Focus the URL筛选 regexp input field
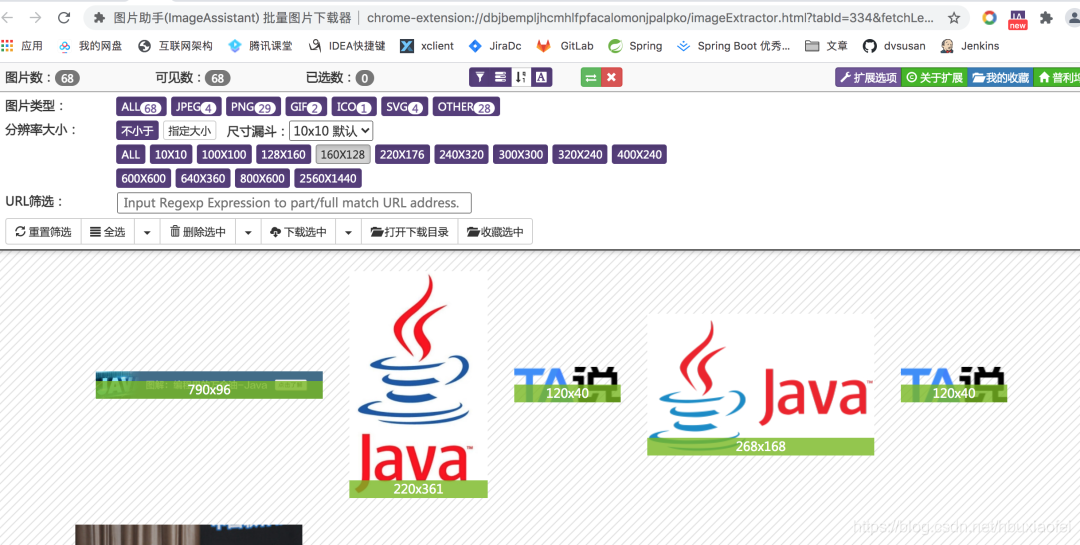Screen dimensions: 1080x545 [x=294, y=203]
